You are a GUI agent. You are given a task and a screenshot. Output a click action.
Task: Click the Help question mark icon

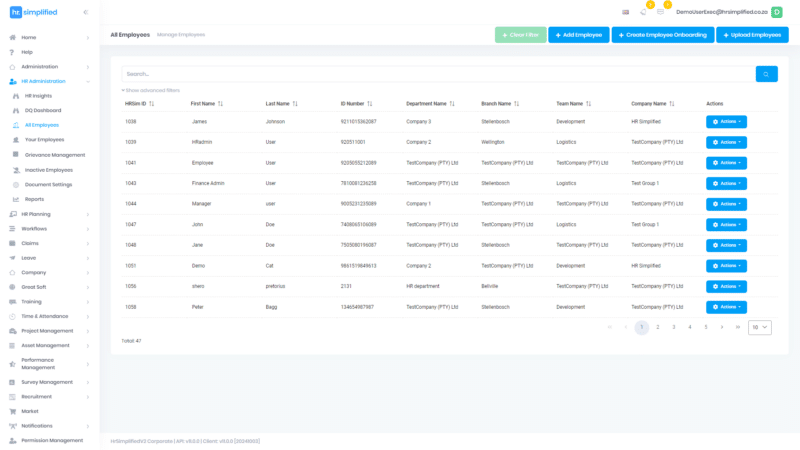12,52
